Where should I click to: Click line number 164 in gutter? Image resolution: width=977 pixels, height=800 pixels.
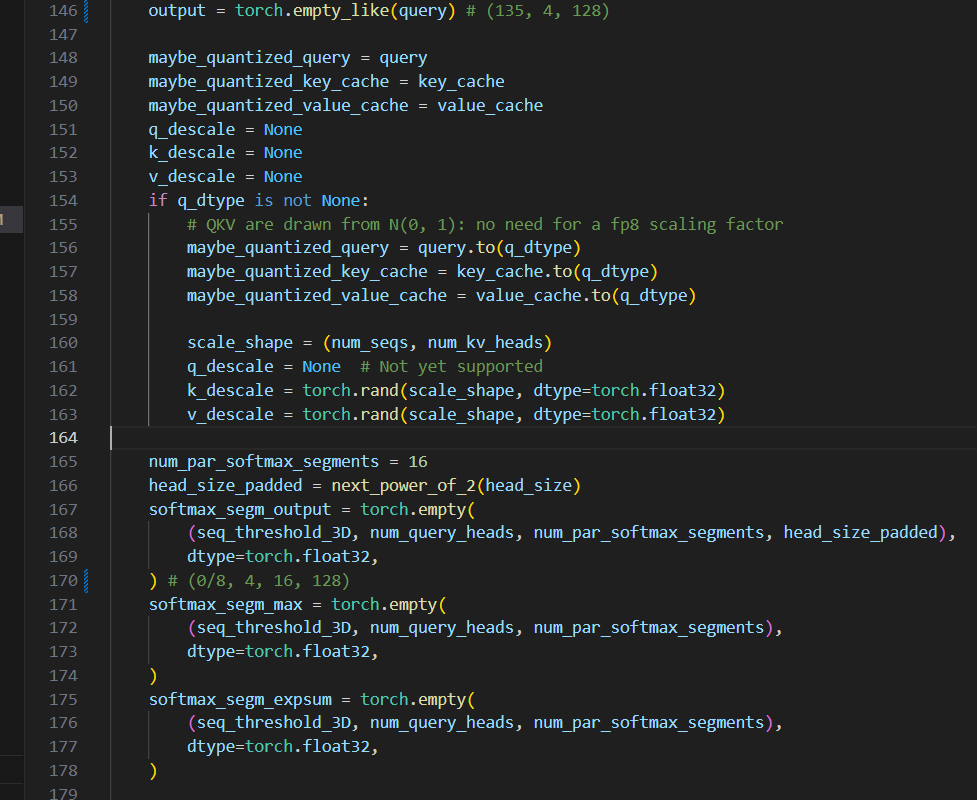coord(64,438)
